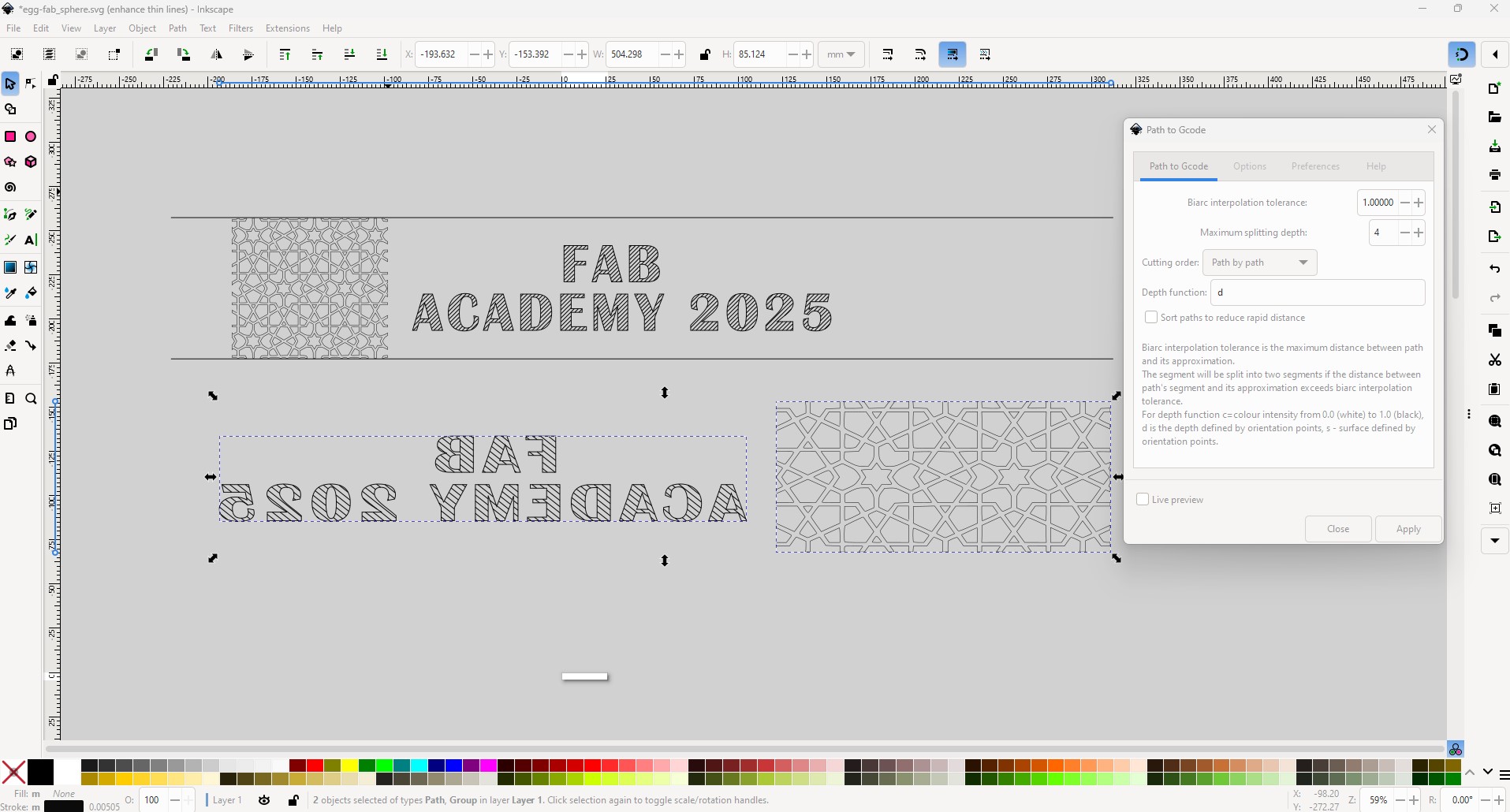The image size is (1510, 812).
Task: Cut selection with scissors icon
Action: [1494, 359]
